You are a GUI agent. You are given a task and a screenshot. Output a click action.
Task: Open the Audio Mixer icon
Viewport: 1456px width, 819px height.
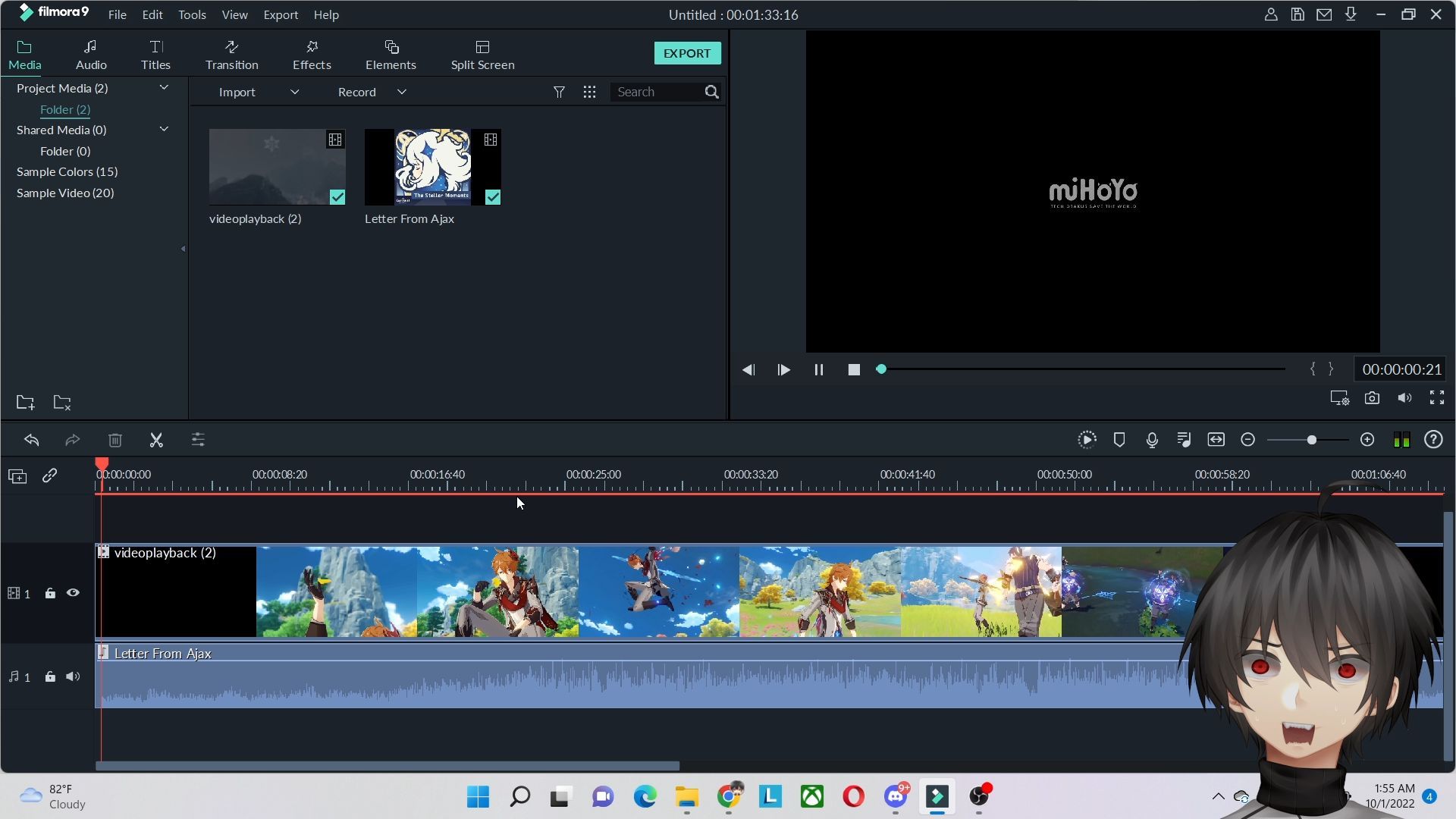pos(1184,440)
